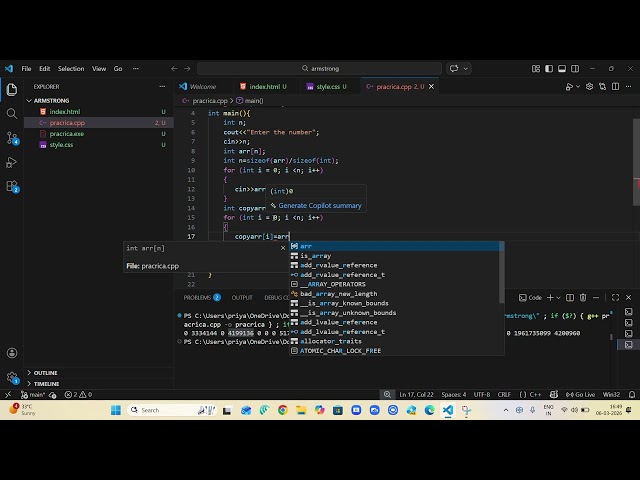Click the armstrong command search box

(320, 69)
